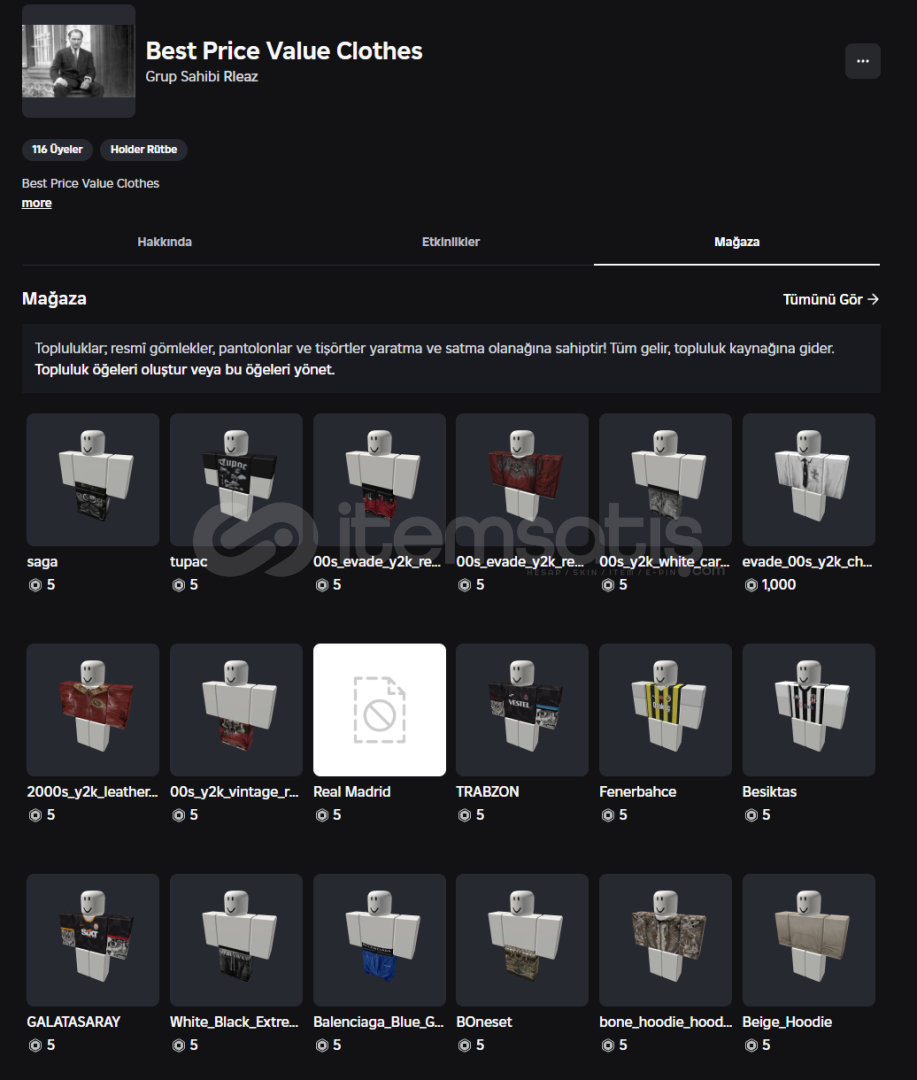This screenshot has height=1080, width=917.
Task: Click the Holder Rütbe rank badge
Action: tap(143, 149)
